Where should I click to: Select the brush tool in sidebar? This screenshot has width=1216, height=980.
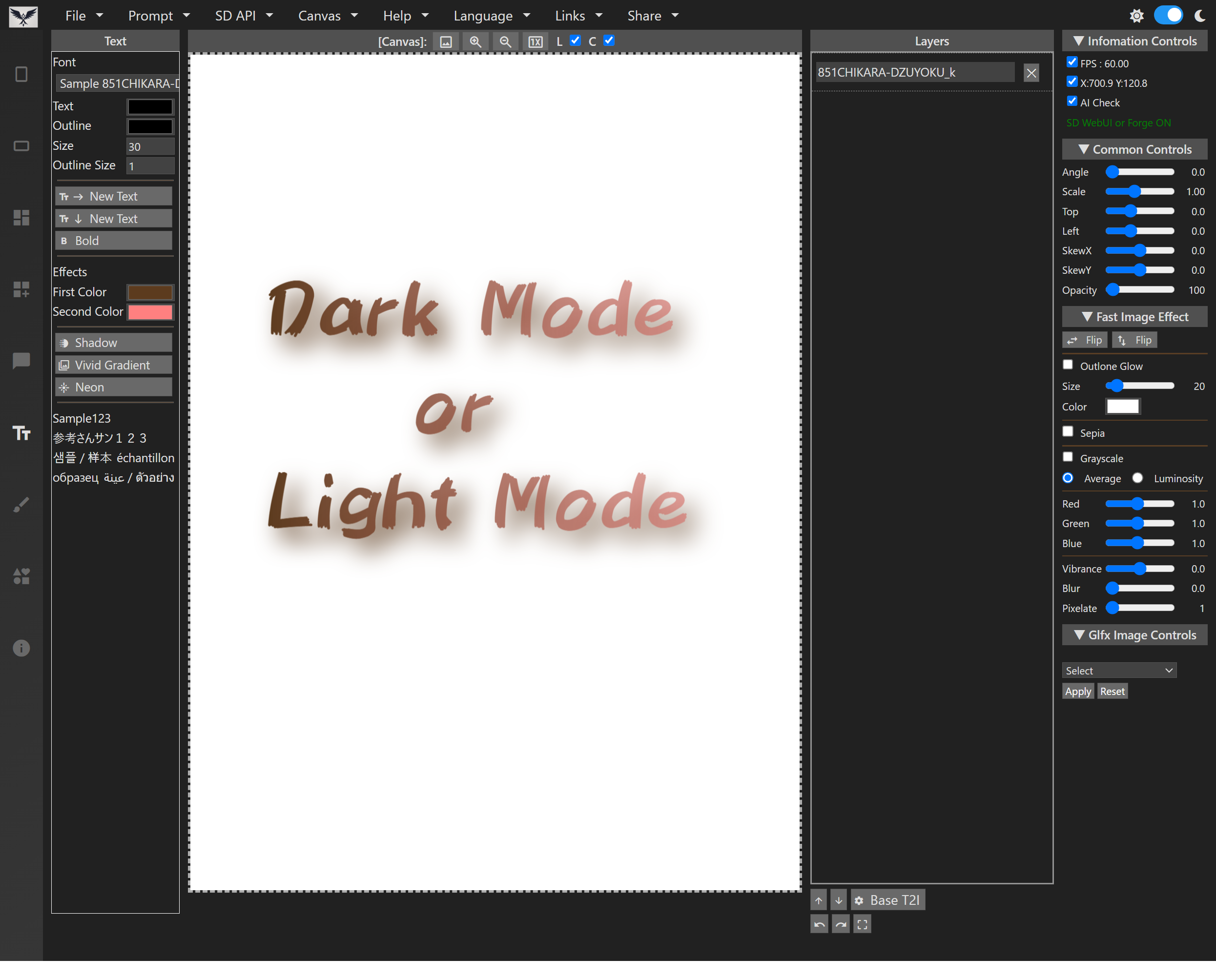click(x=21, y=505)
